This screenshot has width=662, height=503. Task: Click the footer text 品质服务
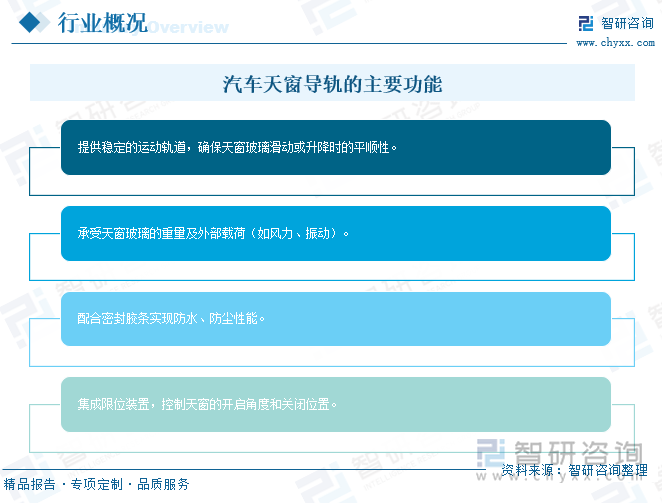pos(163,484)
